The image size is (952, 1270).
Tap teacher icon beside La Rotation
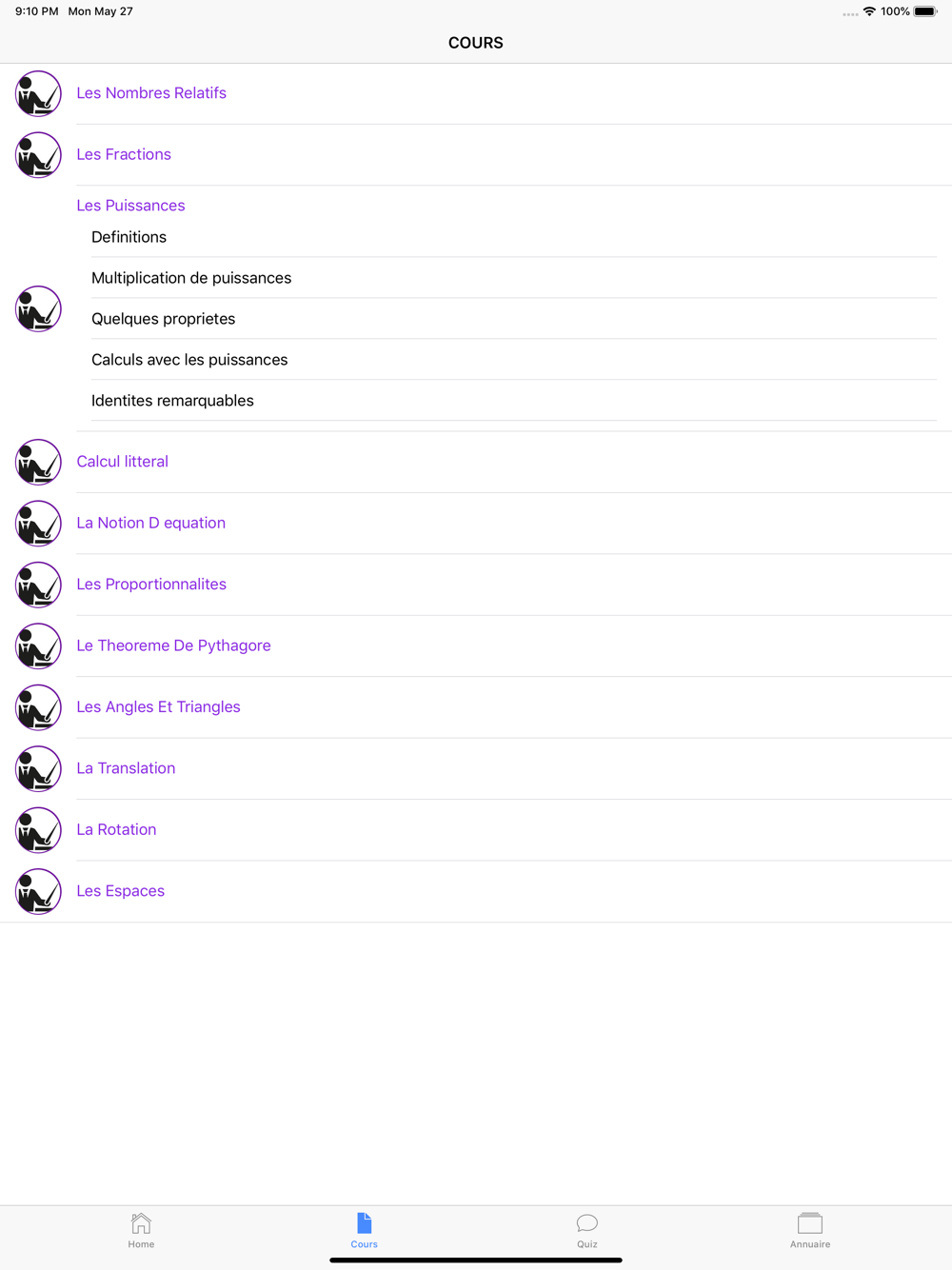click(38, 830)
